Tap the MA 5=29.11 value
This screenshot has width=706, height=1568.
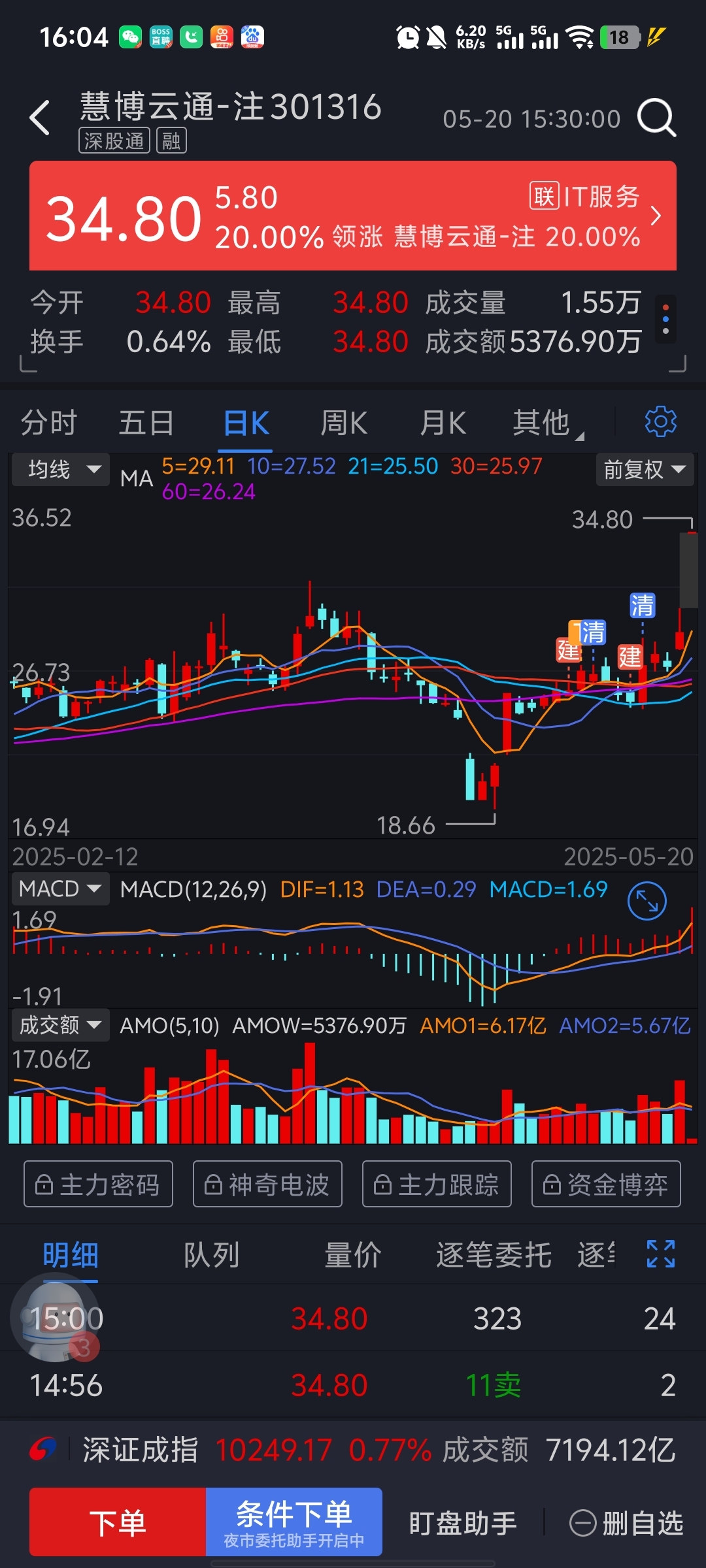(x=198, y=466)
